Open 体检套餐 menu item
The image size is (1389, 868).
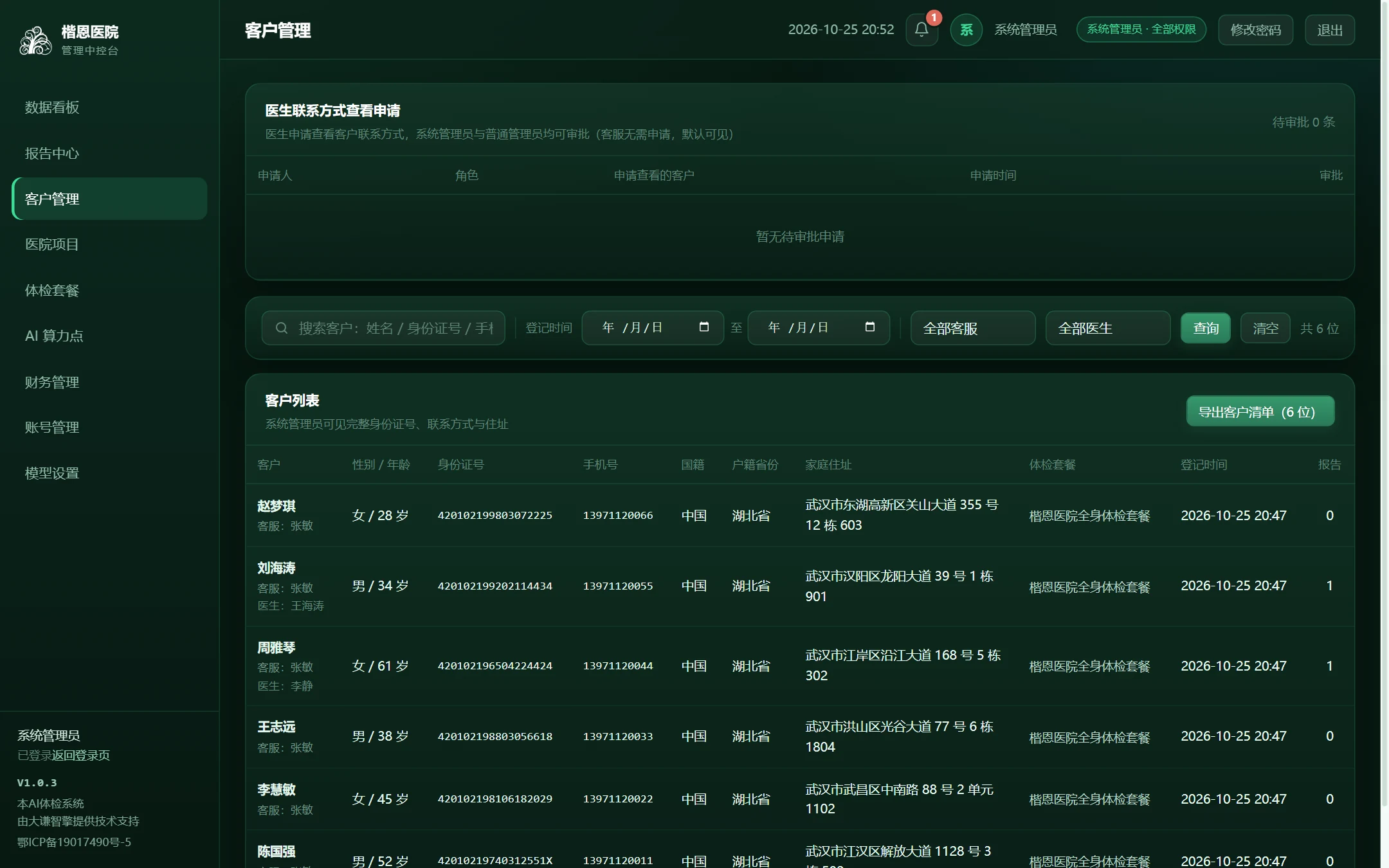click(109, 291)
